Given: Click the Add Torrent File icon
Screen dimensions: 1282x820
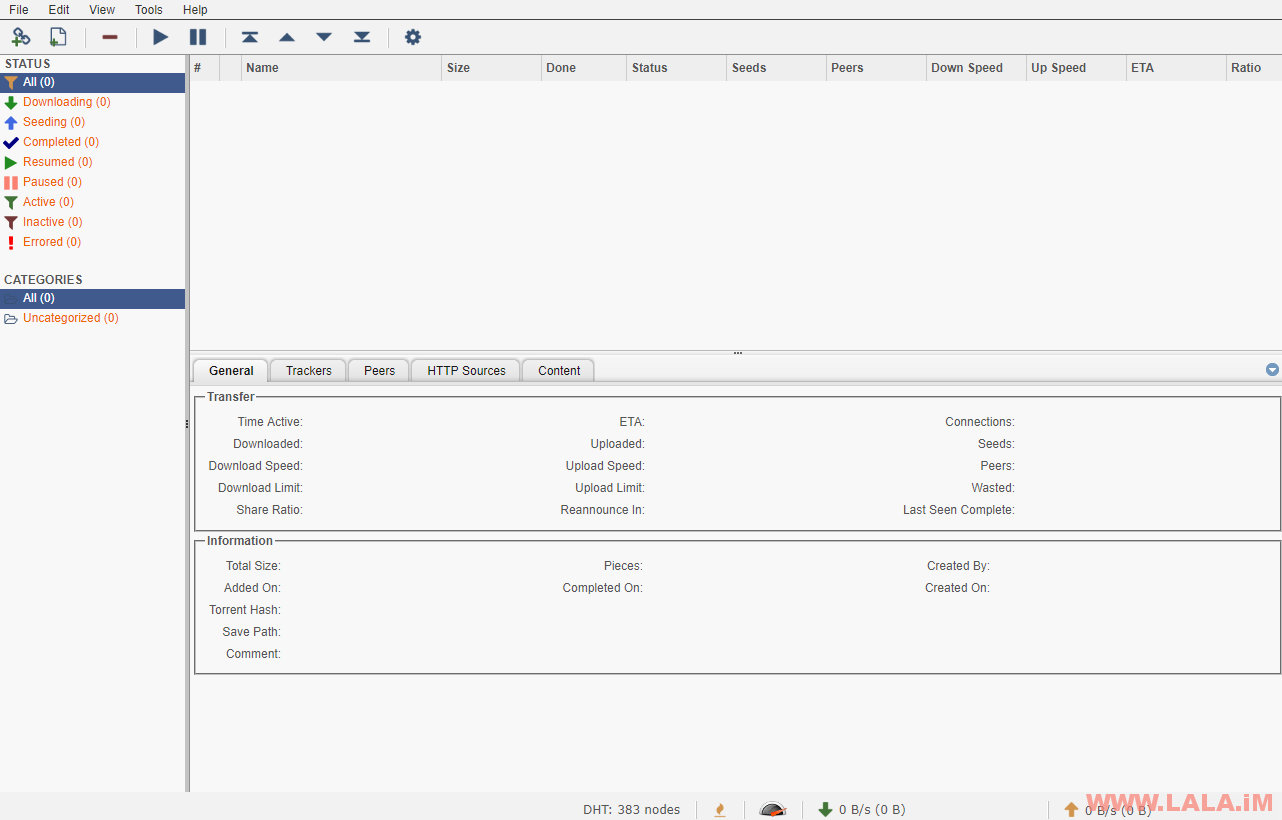Looking at the screenshot, I should click(58, 37).
